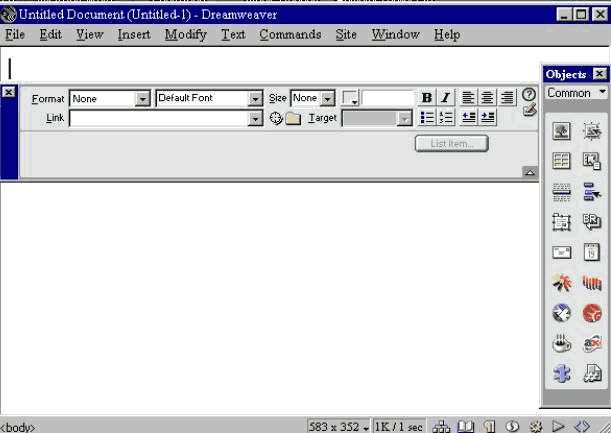This screenshot has height=433, width=611.
Task: Insert a Generator object
Action: coord(562,313)
